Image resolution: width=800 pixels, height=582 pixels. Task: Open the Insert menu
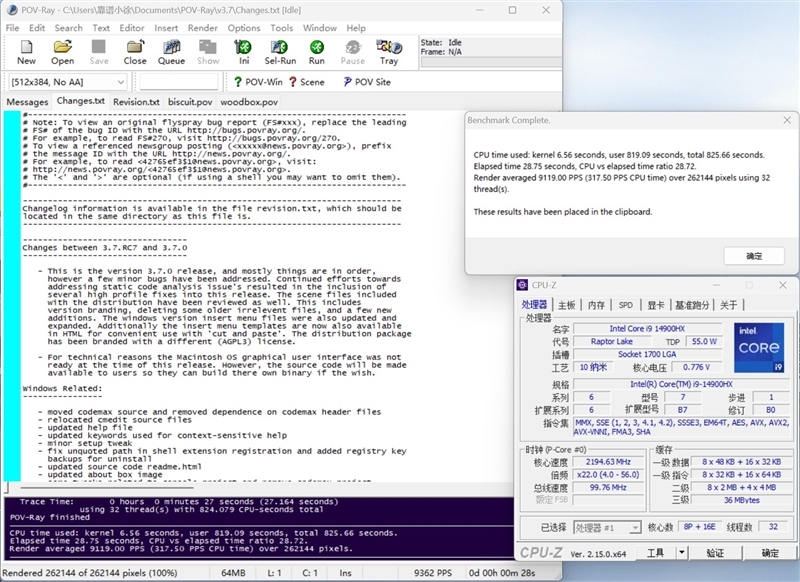point(166,28)
